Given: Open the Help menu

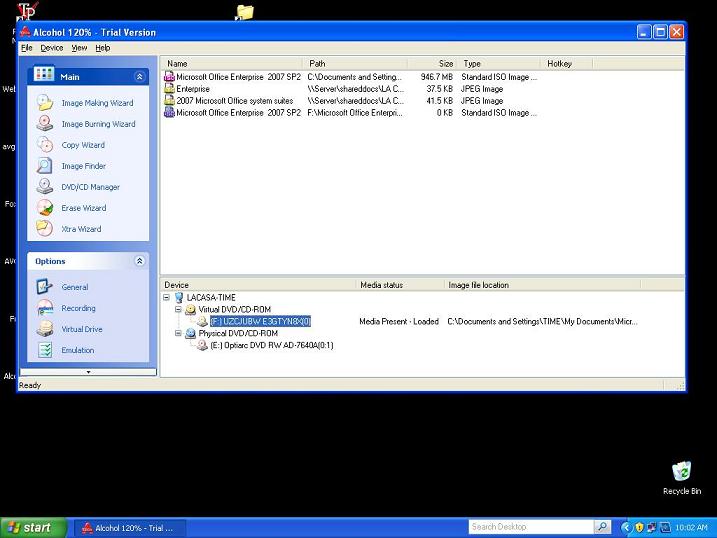Looking at the screenshot, I should [103, 48].
